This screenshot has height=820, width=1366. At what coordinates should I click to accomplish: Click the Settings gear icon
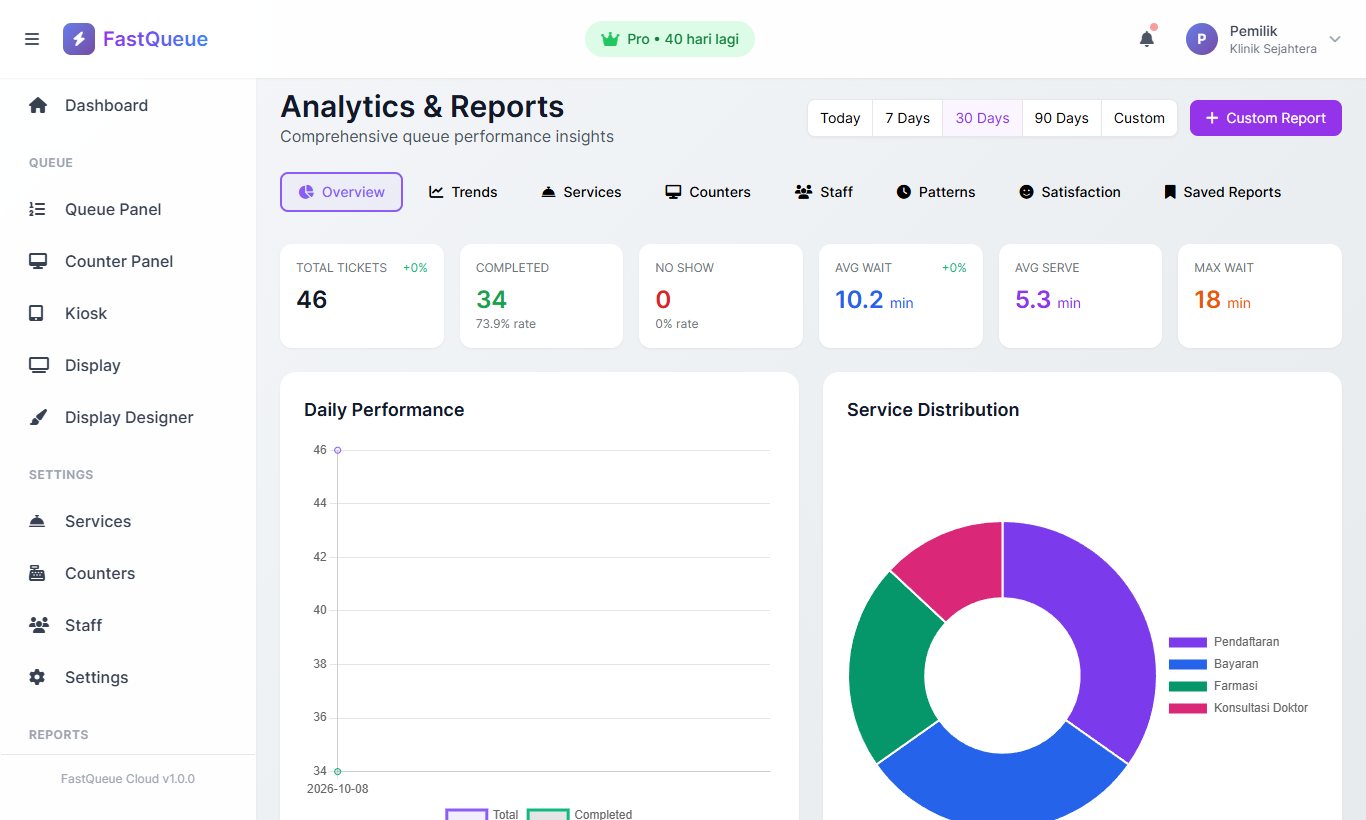[37, 677]
